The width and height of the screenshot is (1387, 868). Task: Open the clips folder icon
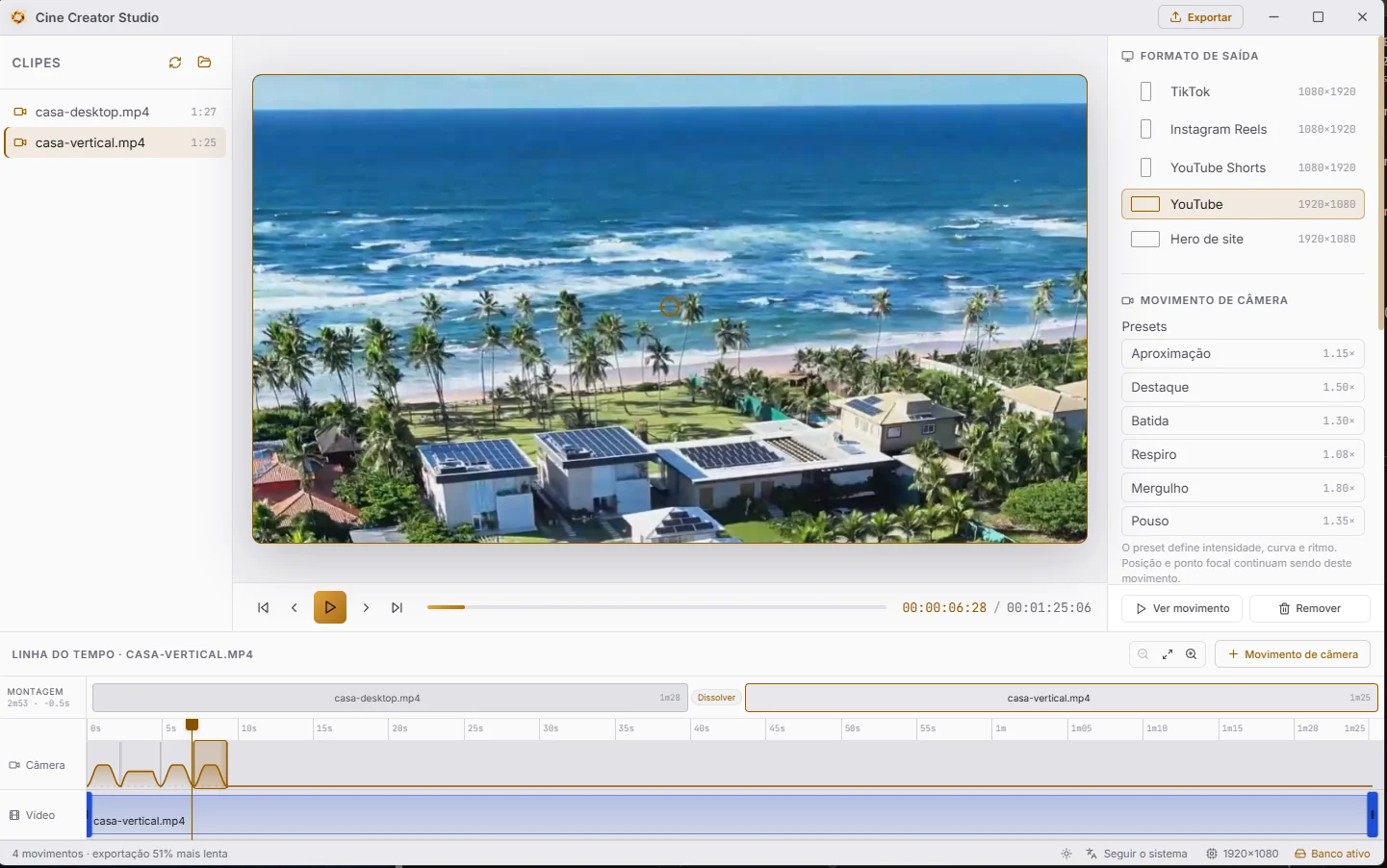click(204, 63)
